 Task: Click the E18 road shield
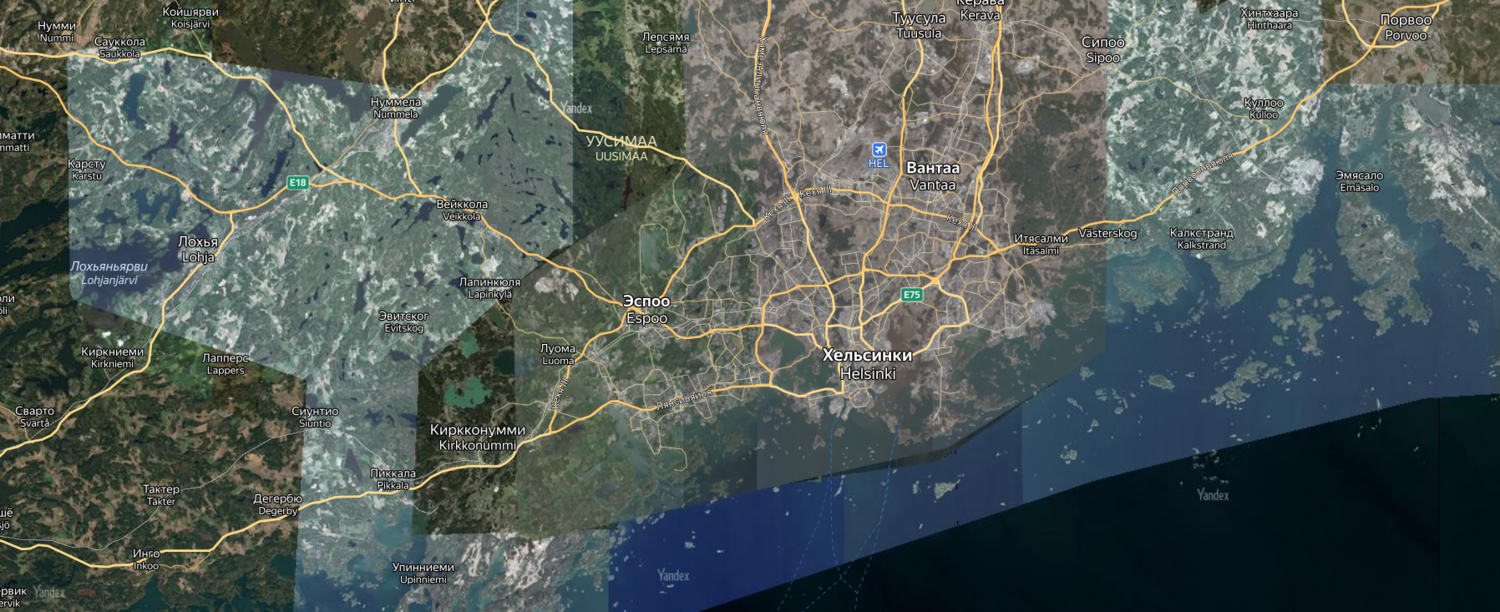click(x=297, y=182)
